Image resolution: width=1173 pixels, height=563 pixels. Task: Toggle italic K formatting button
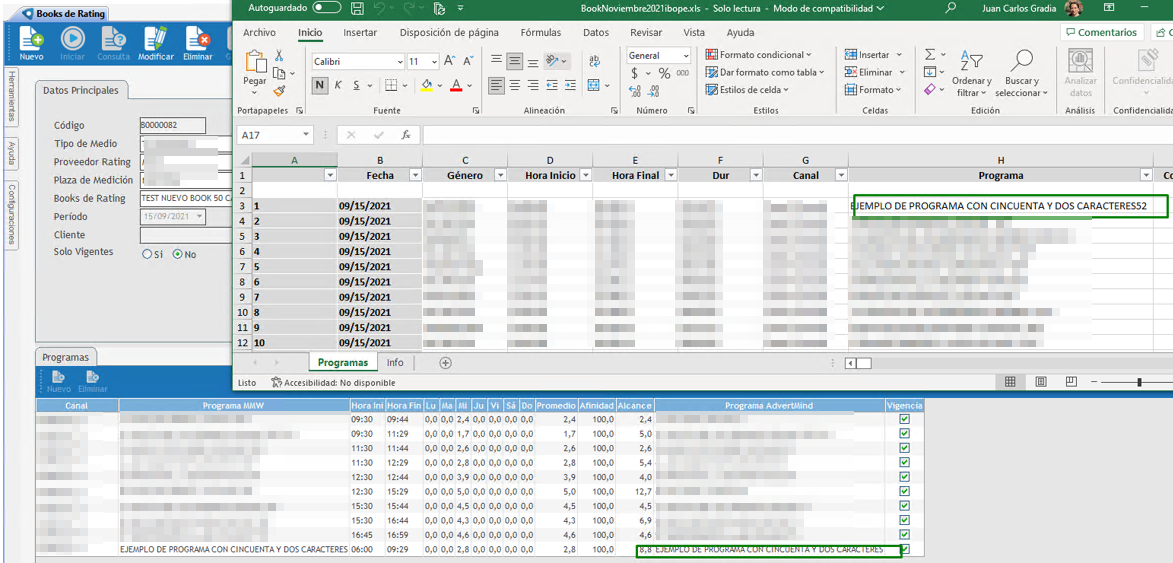338,85
